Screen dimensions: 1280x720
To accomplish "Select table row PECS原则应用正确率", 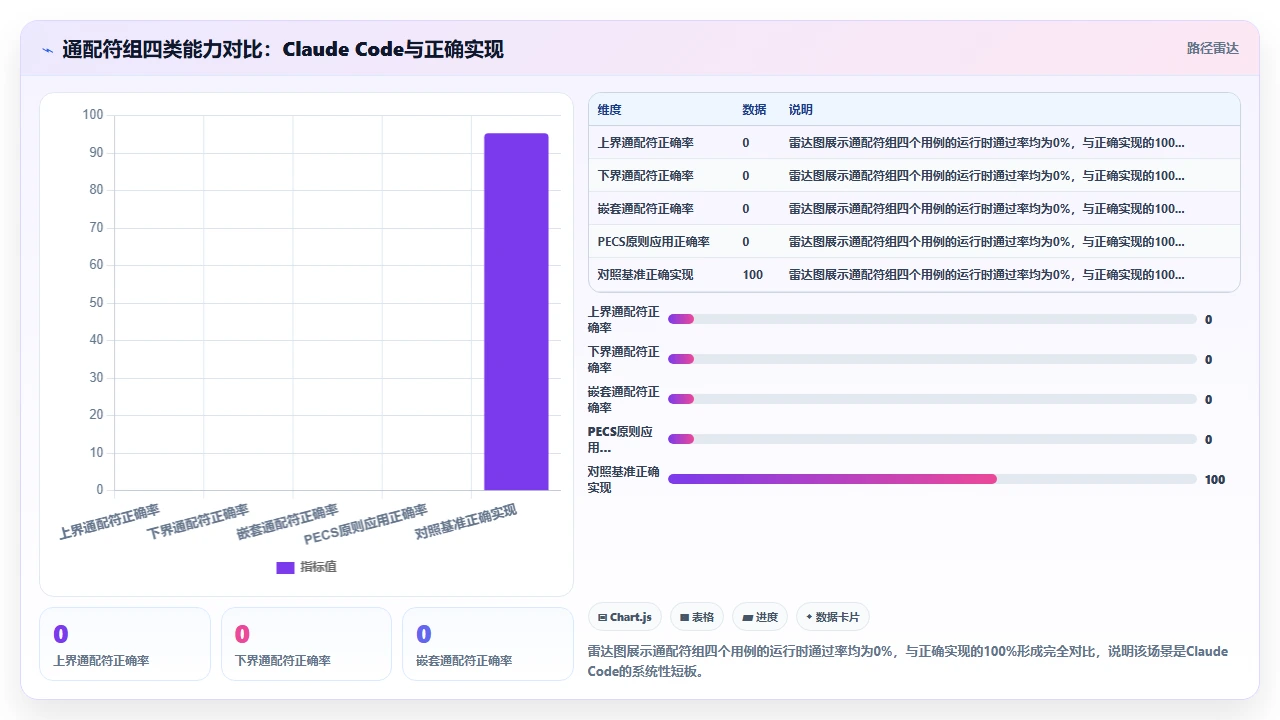I will (x=914, y=242).
